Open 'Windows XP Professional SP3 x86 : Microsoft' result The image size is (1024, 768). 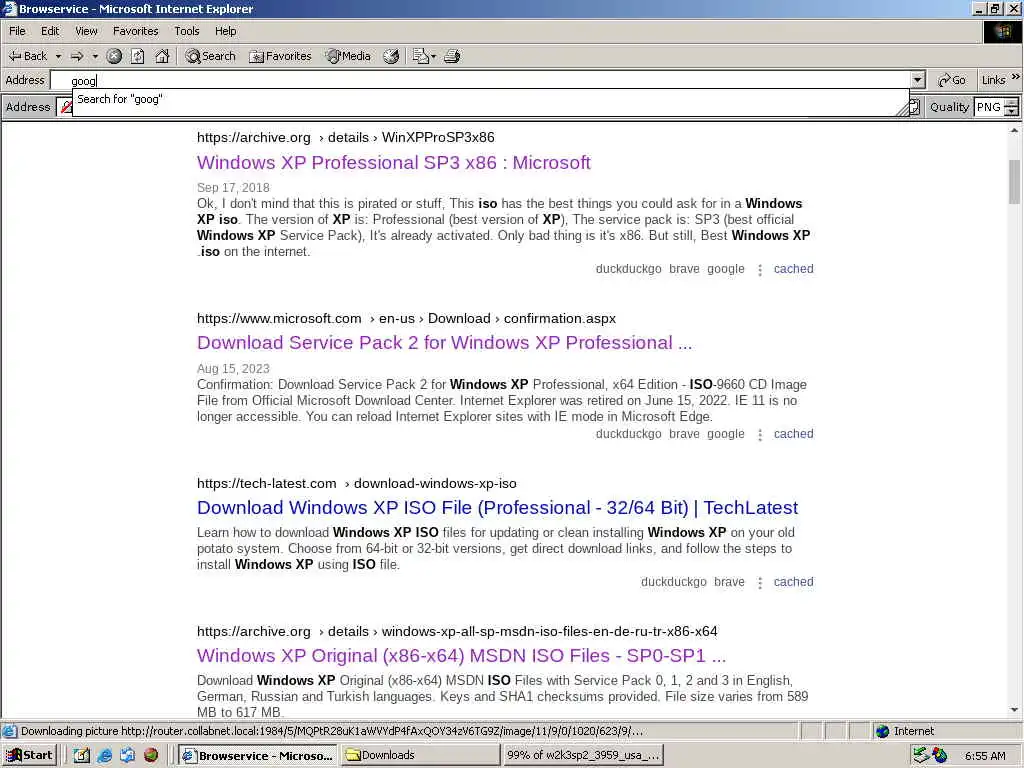click(x=394, y=163)
